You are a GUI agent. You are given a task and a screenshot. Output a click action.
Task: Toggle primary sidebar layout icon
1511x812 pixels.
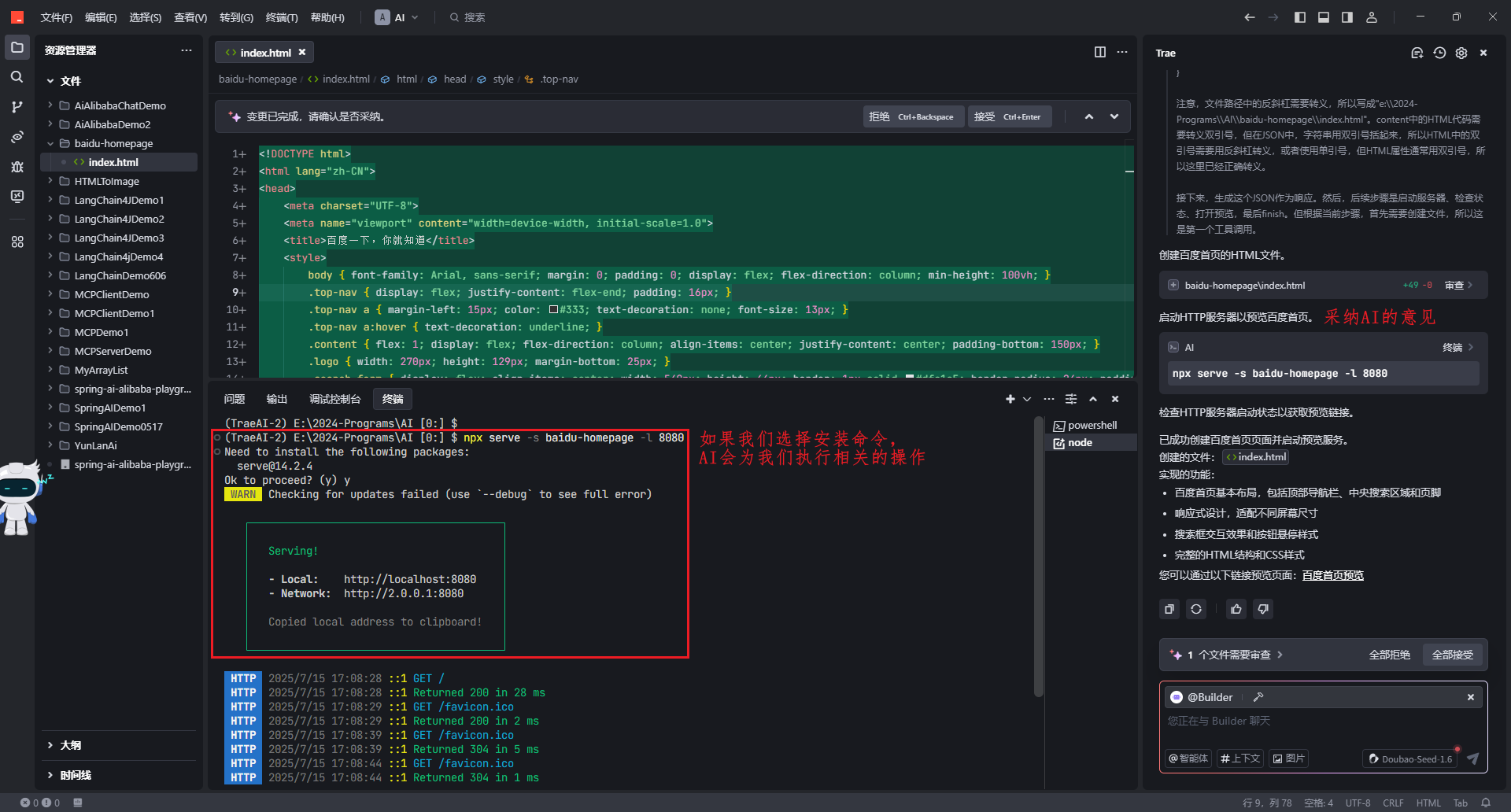1300,17
